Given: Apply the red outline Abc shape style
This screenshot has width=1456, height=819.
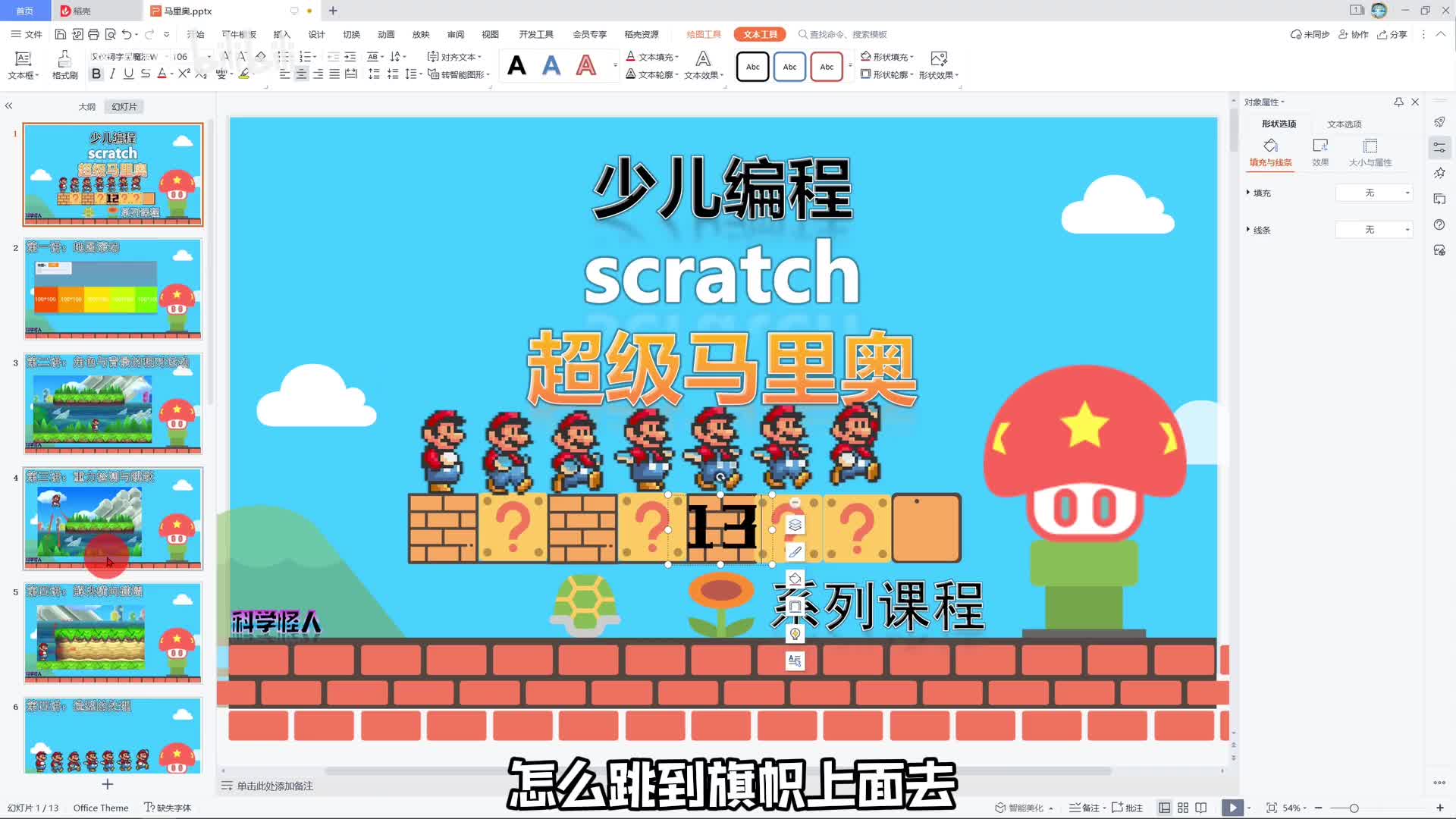Looking at the screenshot, I should click(827, 67).
